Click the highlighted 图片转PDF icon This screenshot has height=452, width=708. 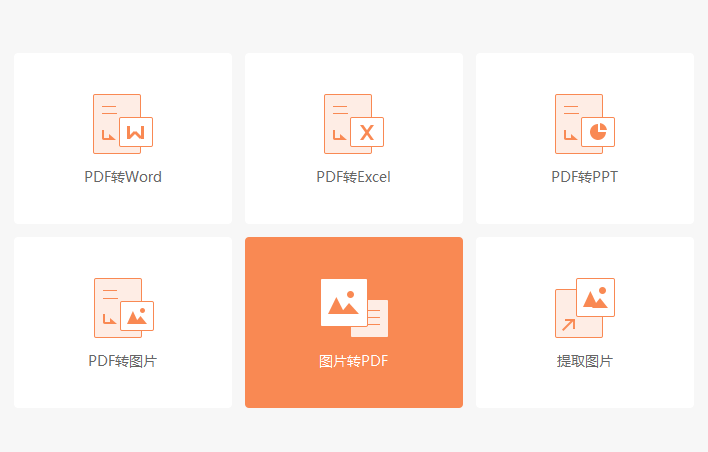click(354, 308)
